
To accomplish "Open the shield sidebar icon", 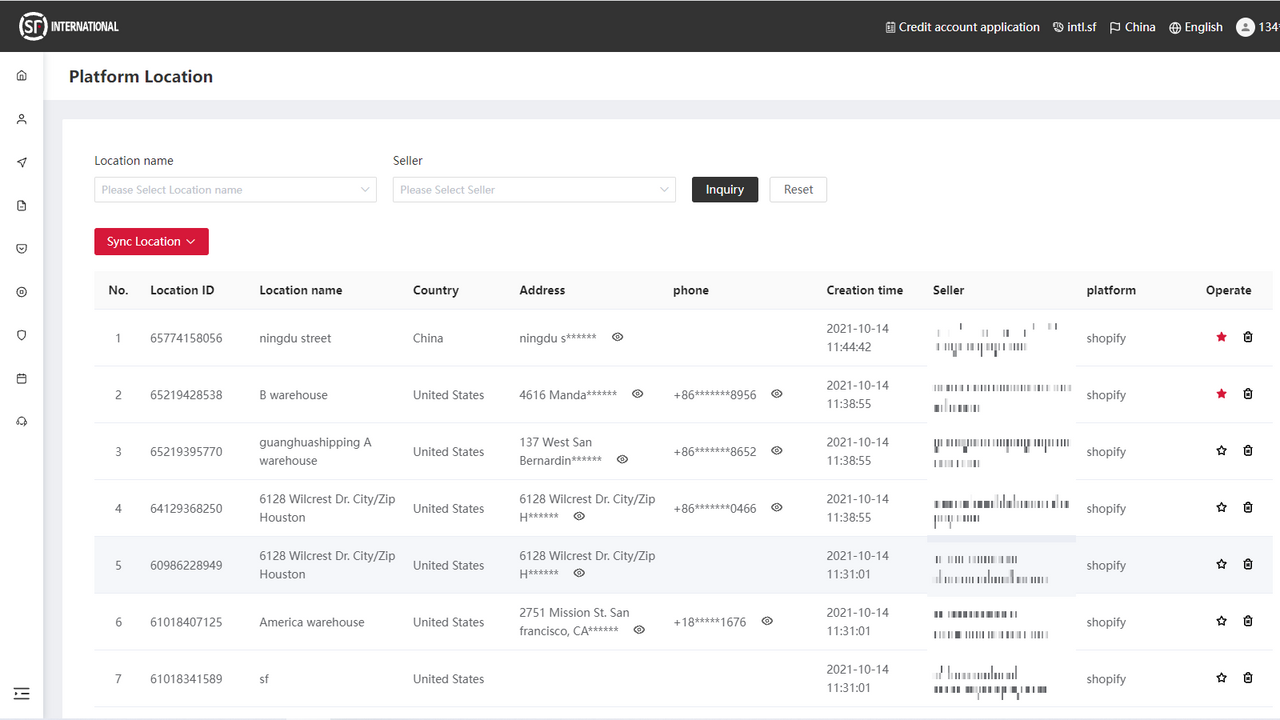I will click(22, 336).
